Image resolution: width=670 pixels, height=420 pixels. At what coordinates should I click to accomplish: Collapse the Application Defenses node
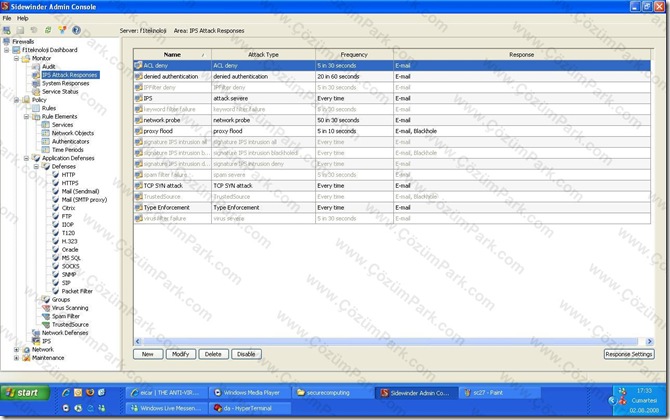[26, 158]
